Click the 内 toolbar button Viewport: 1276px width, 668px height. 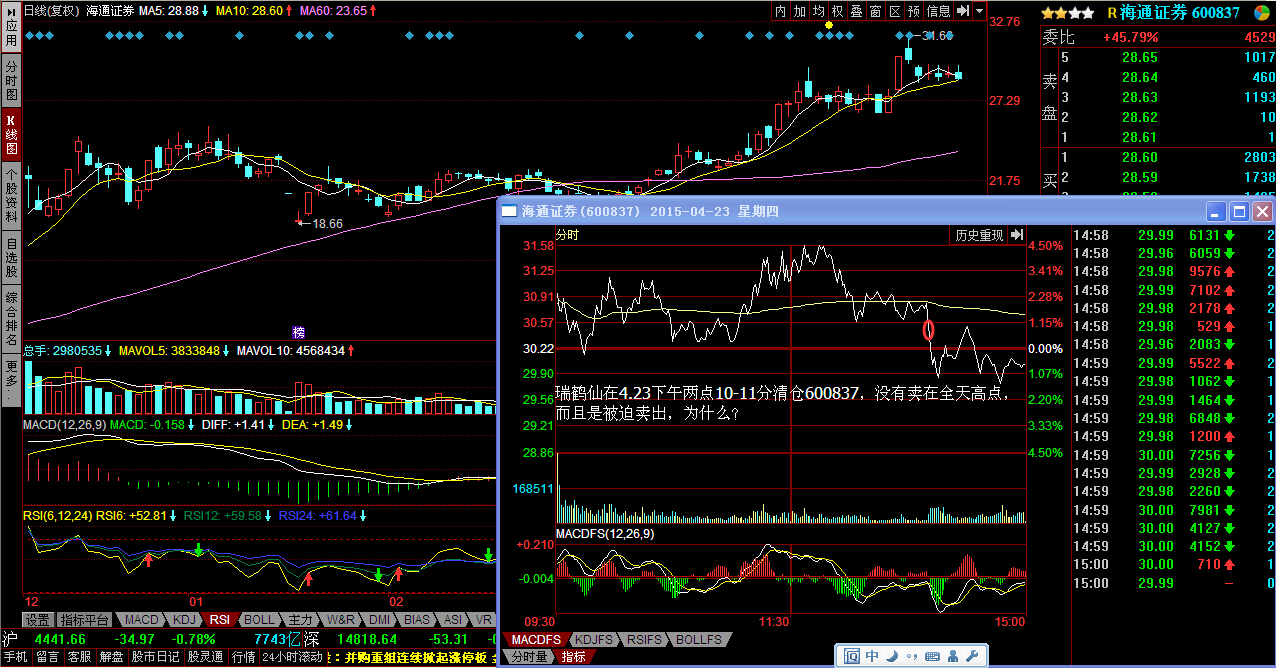[781, 11]
